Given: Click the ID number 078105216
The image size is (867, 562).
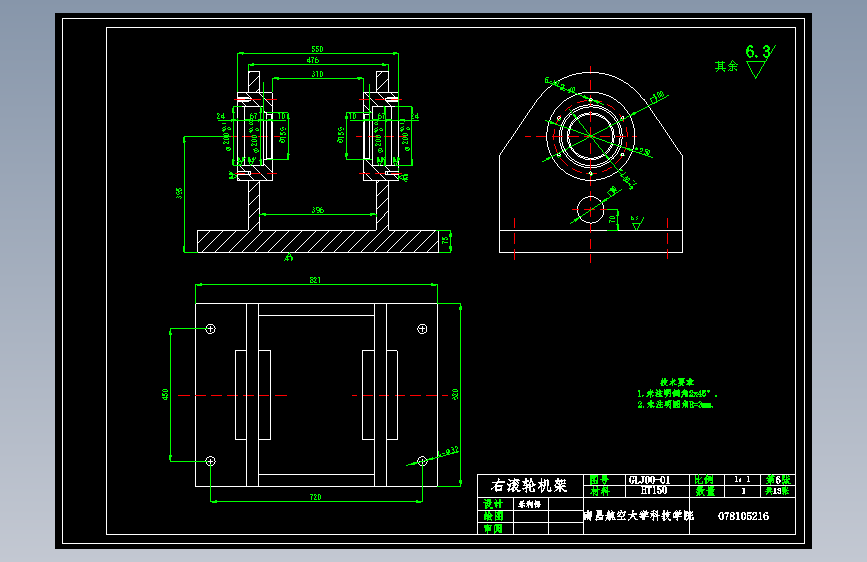Looking at the screenshot, I should 743,516.
